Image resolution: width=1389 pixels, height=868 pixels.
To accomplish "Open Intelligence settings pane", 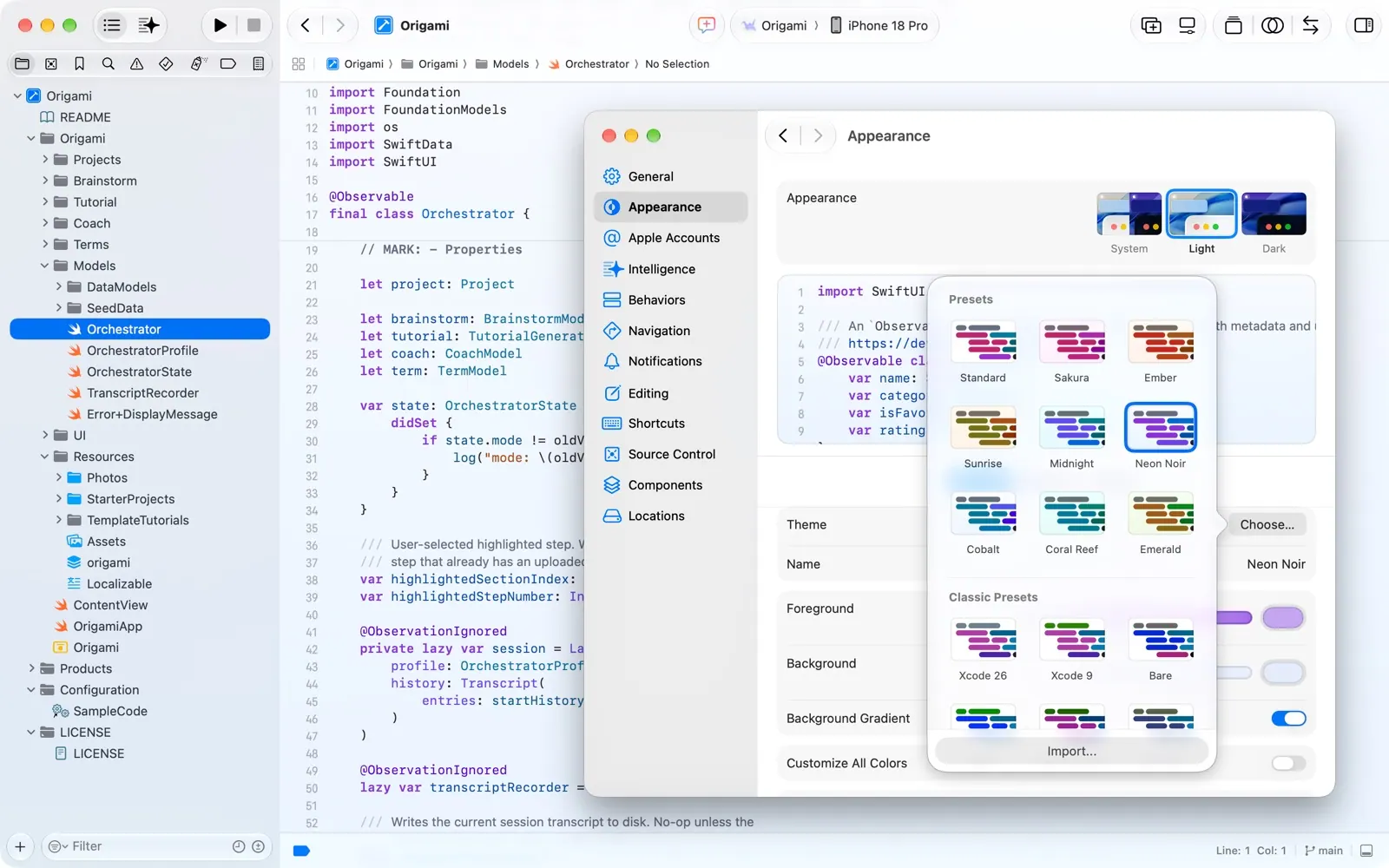I will point(670,269).
